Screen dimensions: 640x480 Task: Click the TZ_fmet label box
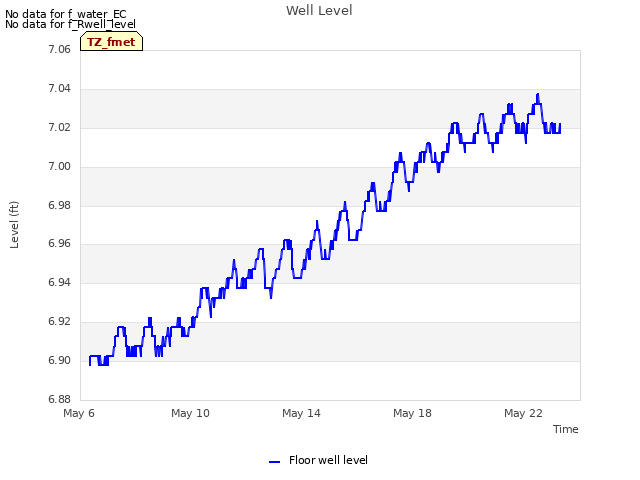tap(111, 42)
